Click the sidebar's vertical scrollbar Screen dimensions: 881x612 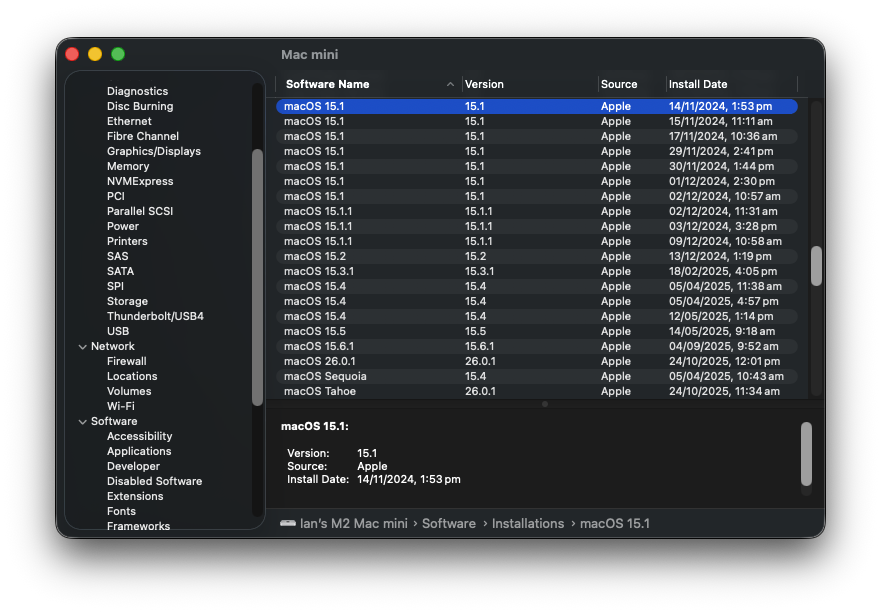pyautogui.click(x=257, y=277)
